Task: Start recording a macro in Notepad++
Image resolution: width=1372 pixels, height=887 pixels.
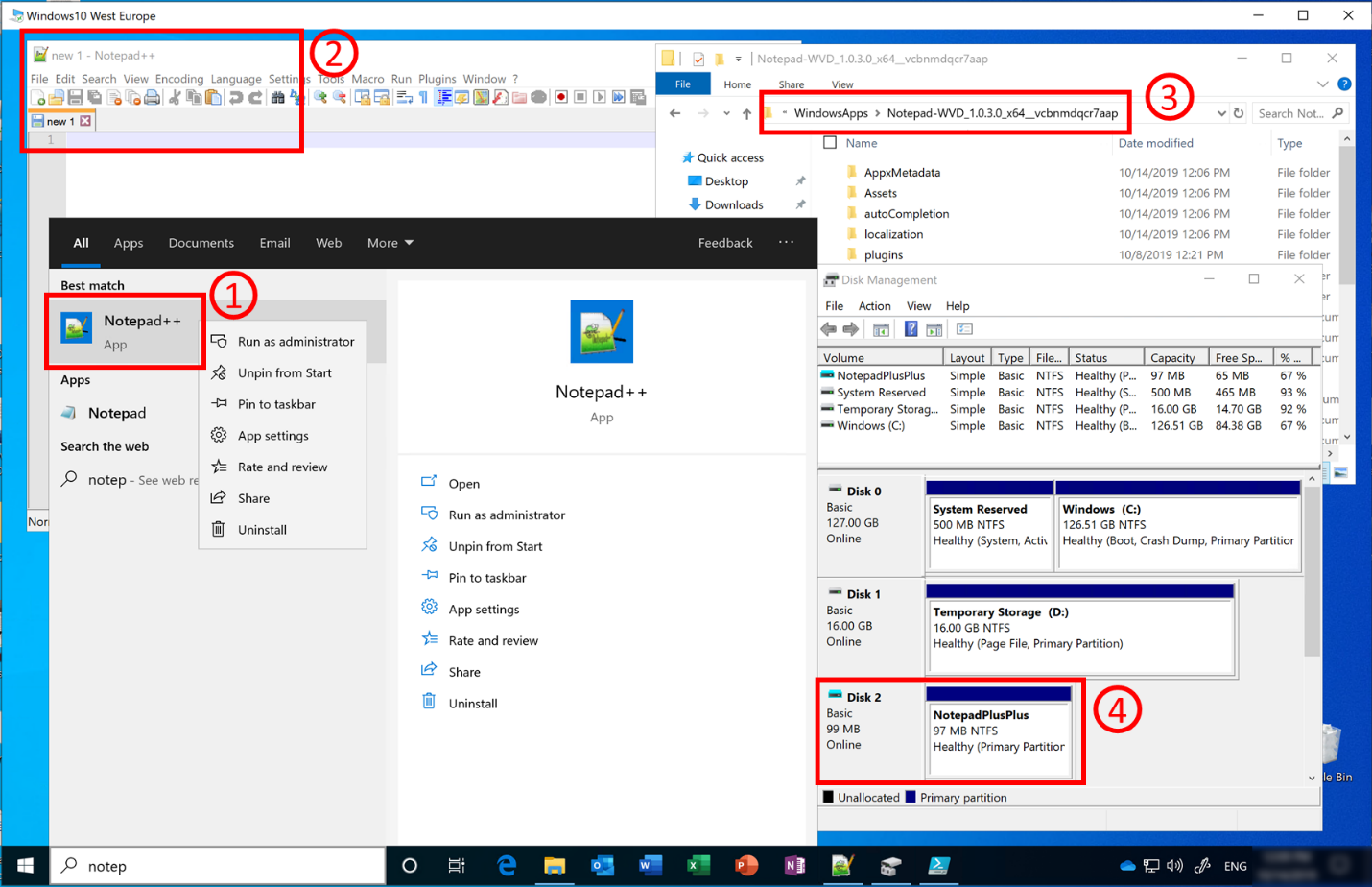Action: tap(563, 96)
